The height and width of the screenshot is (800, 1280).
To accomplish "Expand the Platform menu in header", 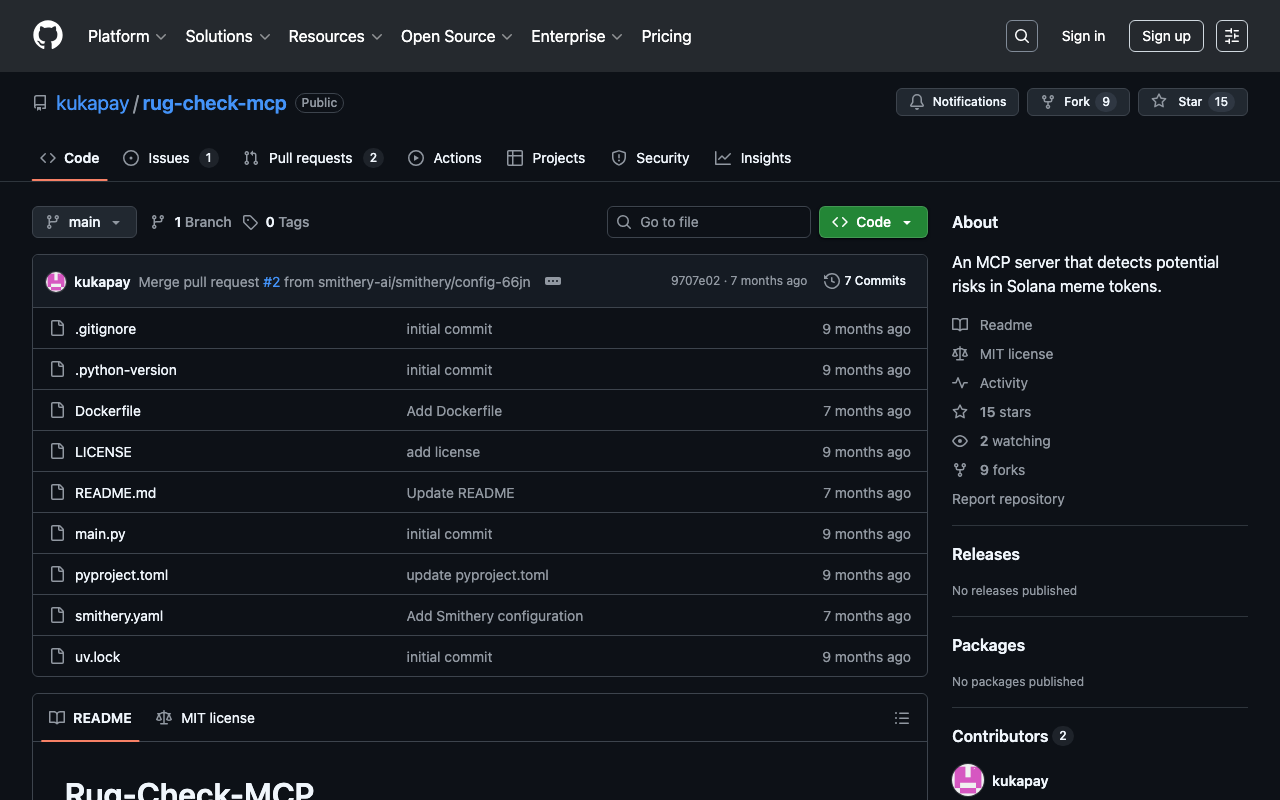I will tap(127, 36).
